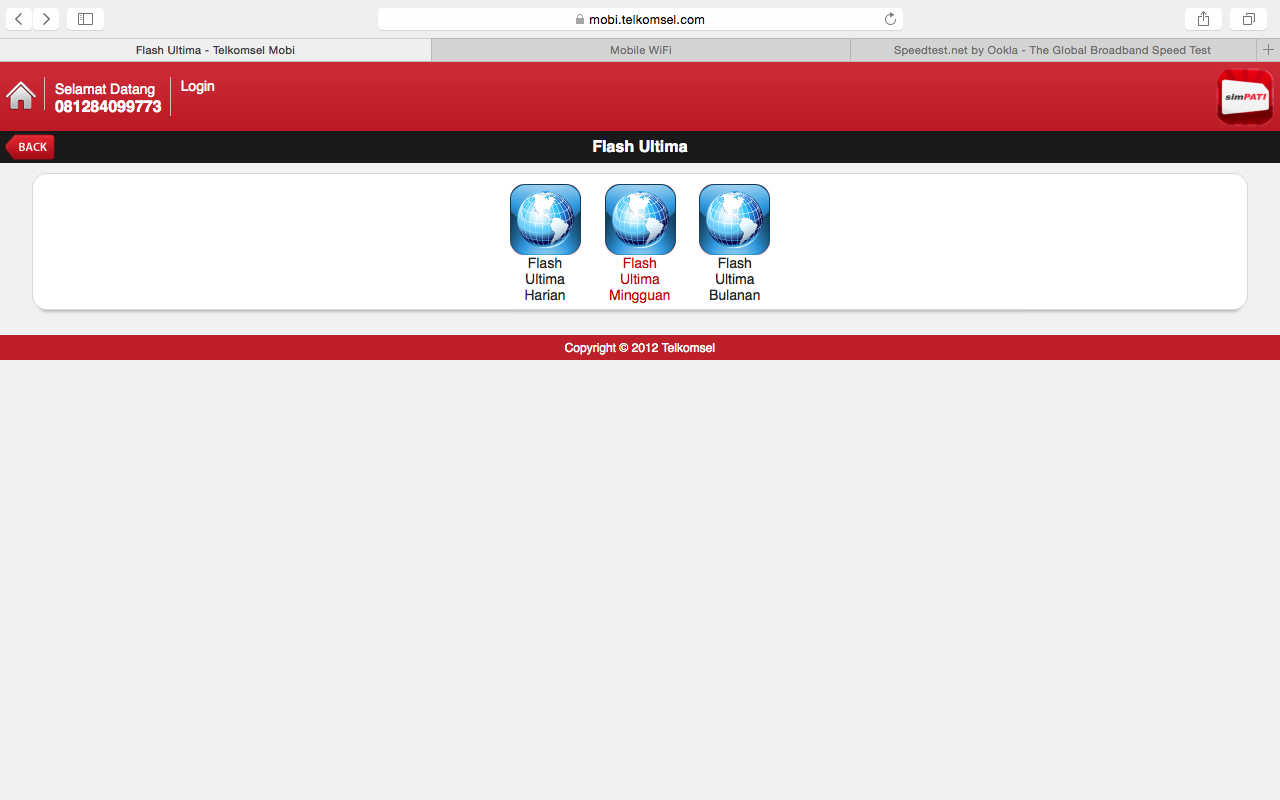Click the Selamat Datang greeting text
The height and width of the screenshot is (800, 1280).
[x=105, y=89]
